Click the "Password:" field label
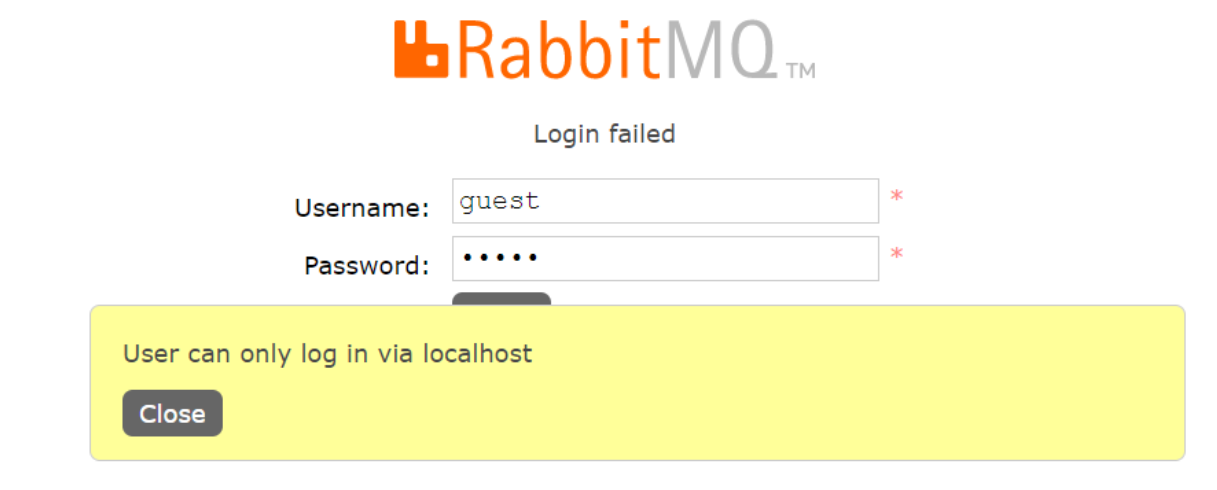 tap(367, 265)
